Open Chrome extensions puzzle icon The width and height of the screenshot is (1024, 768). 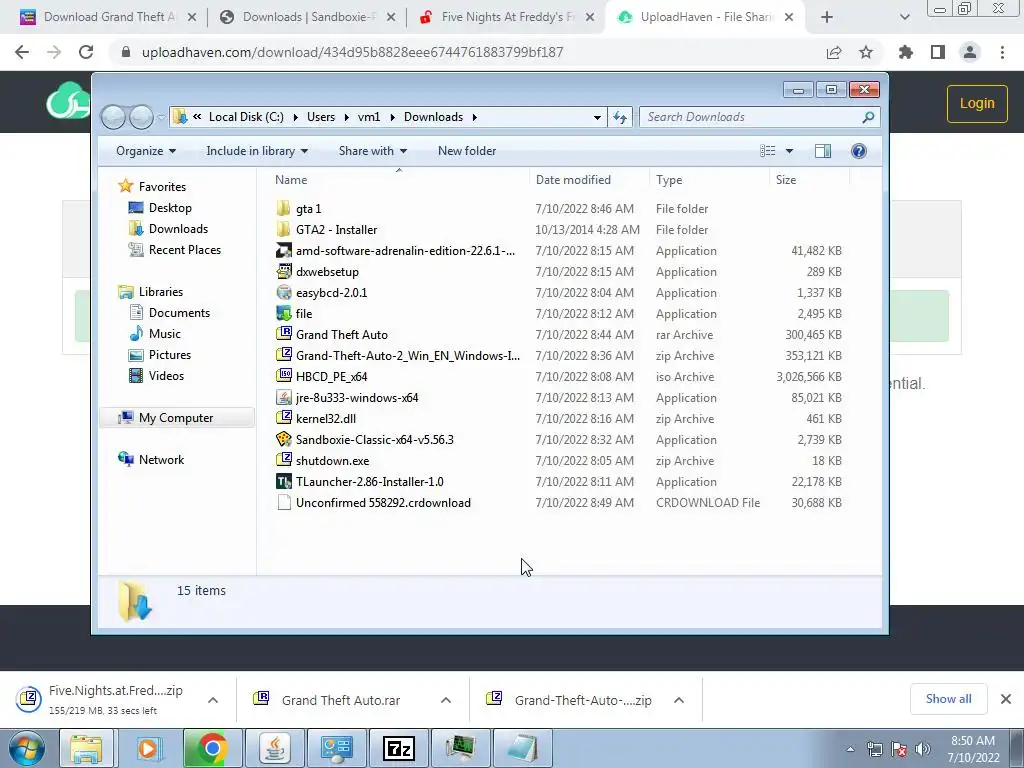click(906, 52)
